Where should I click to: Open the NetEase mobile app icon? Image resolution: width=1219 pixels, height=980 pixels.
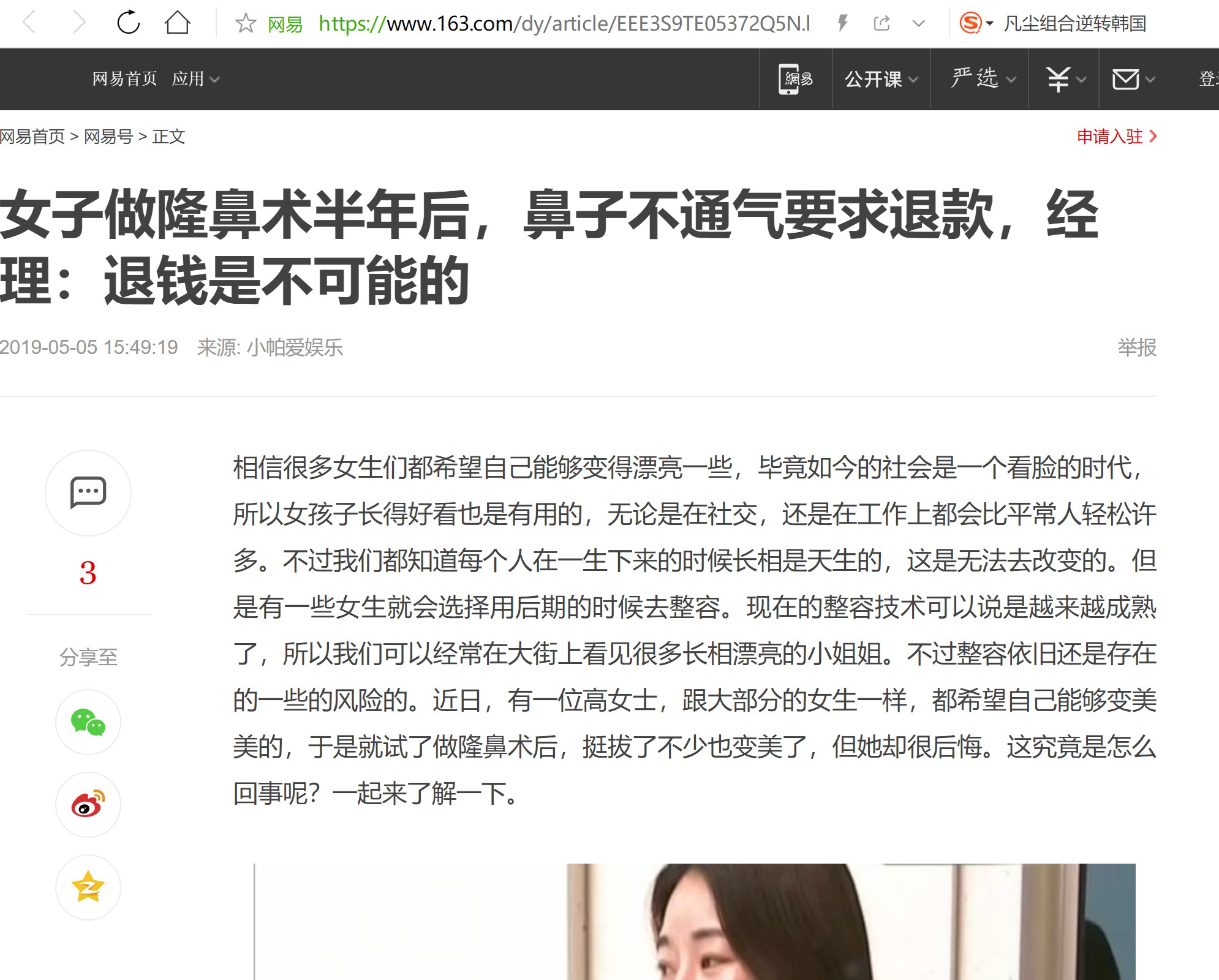click(796, 79)
